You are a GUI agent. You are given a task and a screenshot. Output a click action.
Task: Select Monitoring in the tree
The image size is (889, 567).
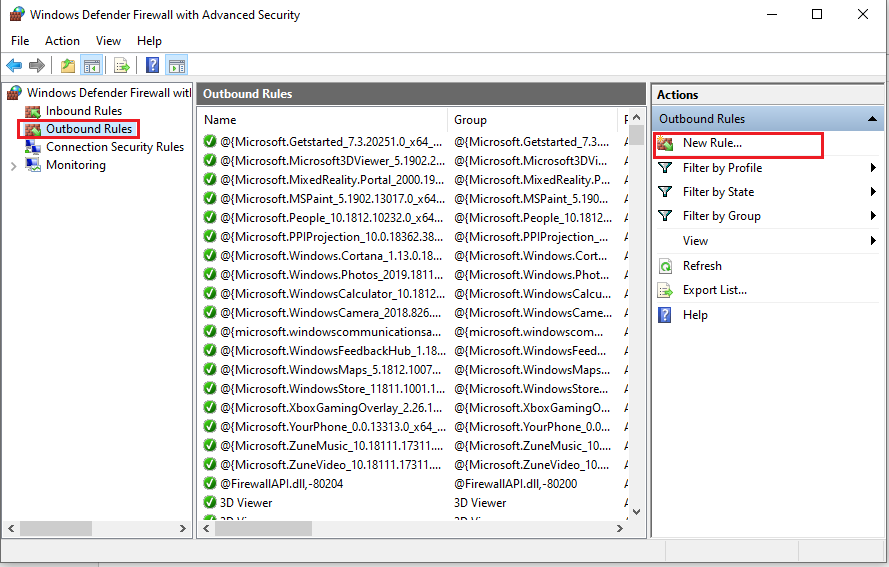(76, 165)
